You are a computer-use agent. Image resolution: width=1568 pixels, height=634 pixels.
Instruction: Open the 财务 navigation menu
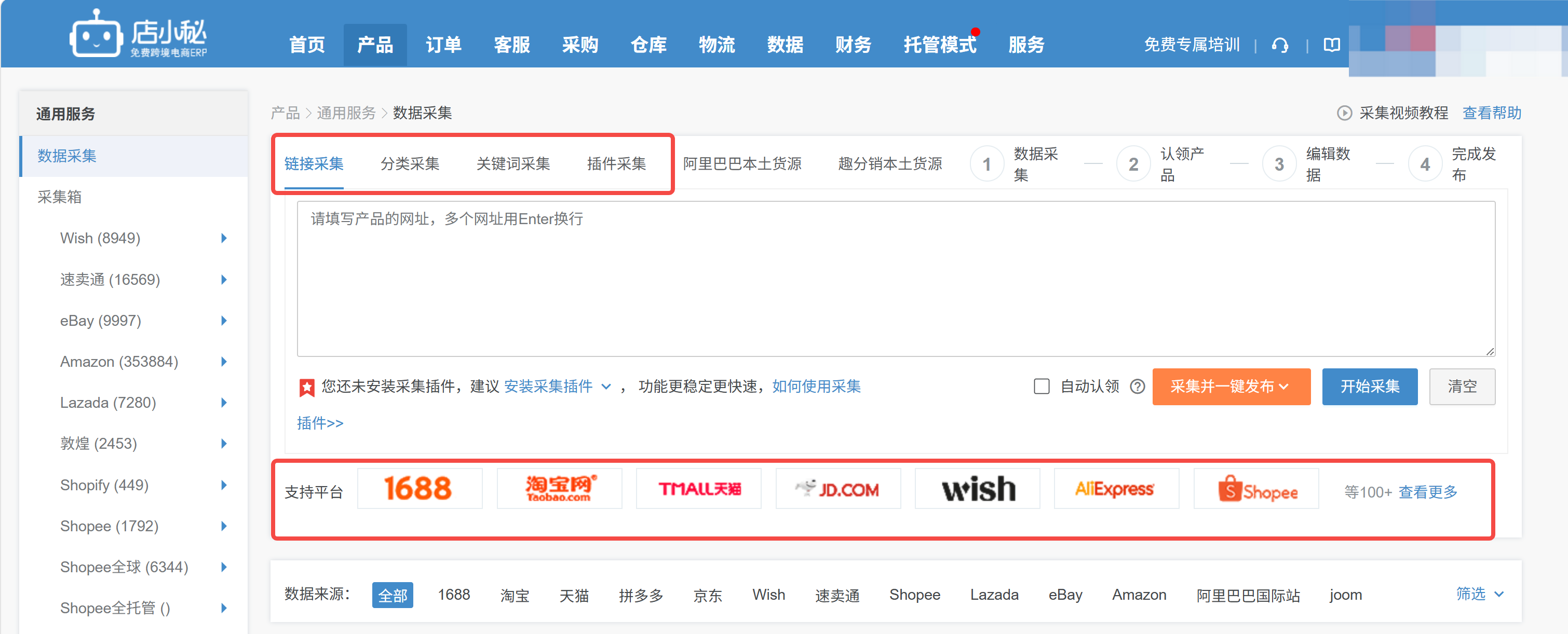click(x=854, y=45)
